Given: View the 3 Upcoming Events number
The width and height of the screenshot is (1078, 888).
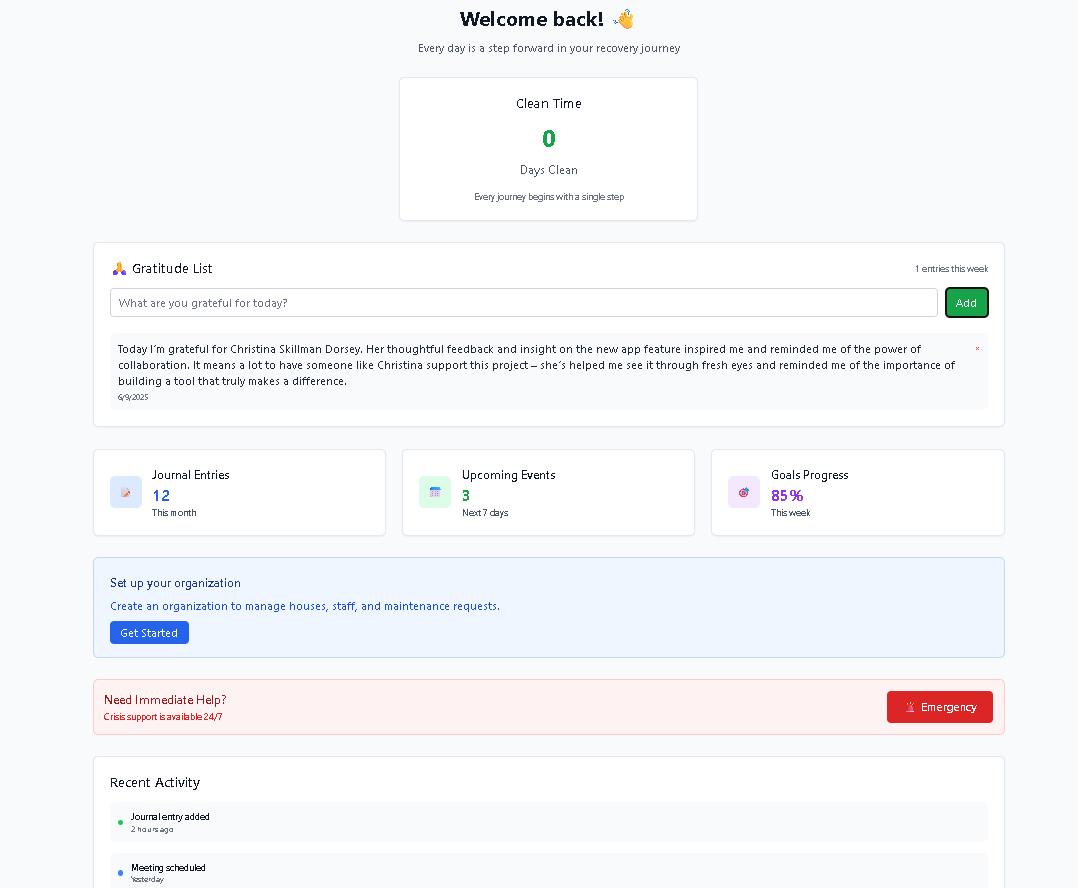Looking at the screenshot, I should 466,495.
